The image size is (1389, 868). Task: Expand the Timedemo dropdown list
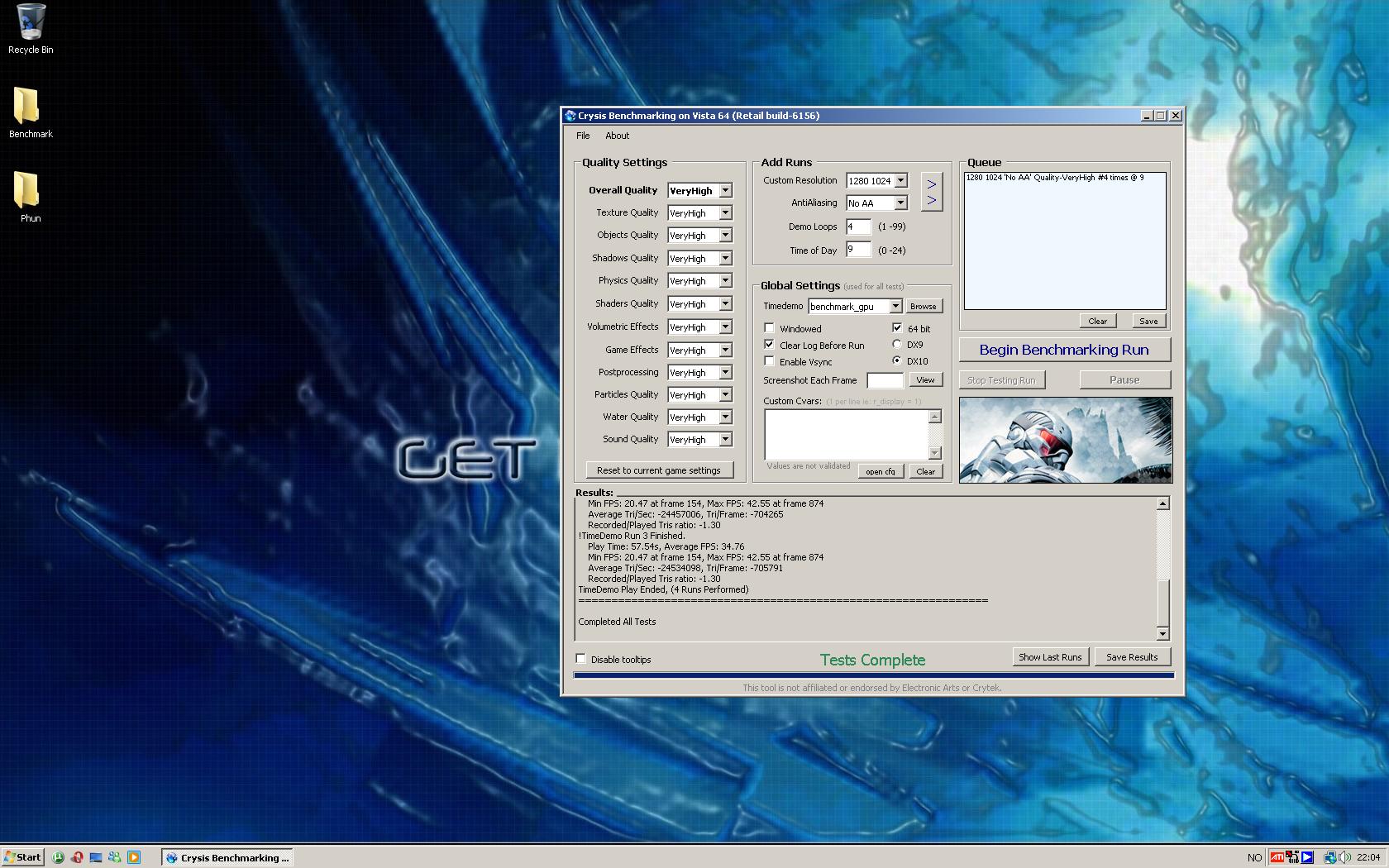click(895, 307)
